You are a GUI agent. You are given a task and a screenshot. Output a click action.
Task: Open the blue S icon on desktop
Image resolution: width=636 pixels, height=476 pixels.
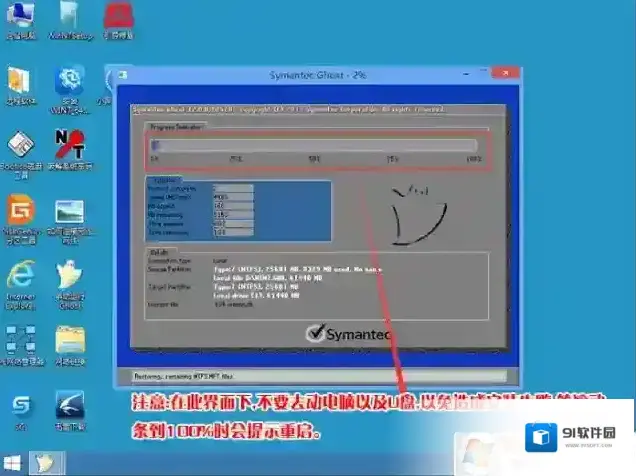click(x=19, y=404)
